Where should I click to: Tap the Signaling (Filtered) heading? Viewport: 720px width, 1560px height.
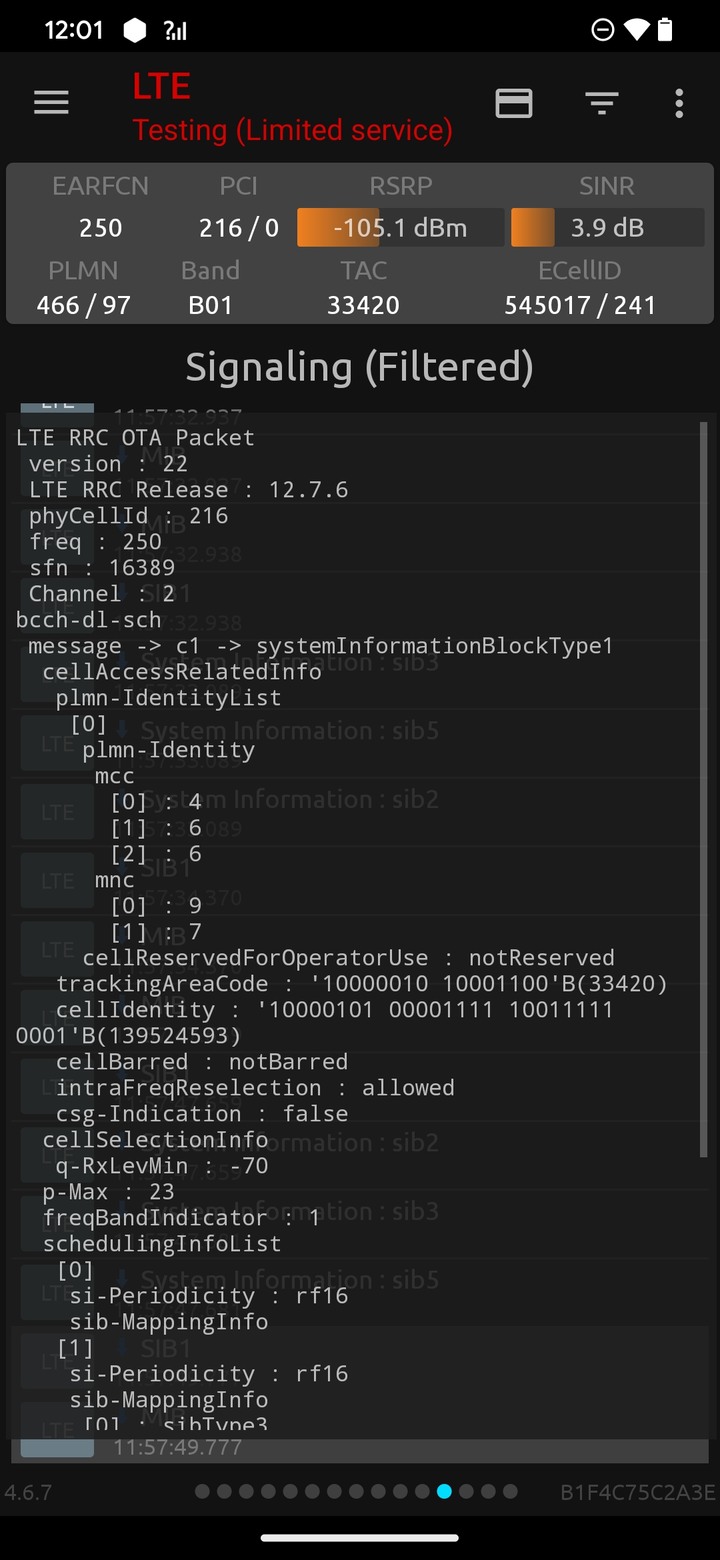[x=359, y=367]
